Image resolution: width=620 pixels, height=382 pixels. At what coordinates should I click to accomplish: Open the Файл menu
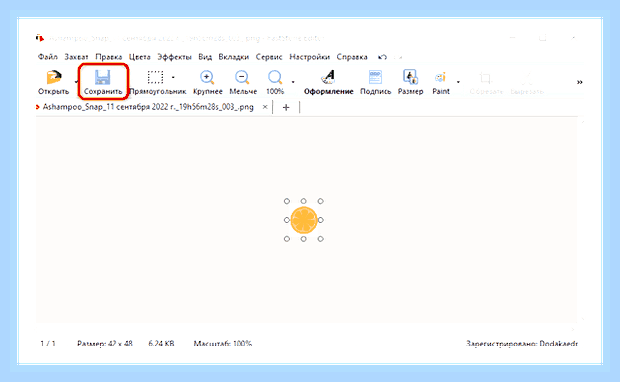pos(47,57)
